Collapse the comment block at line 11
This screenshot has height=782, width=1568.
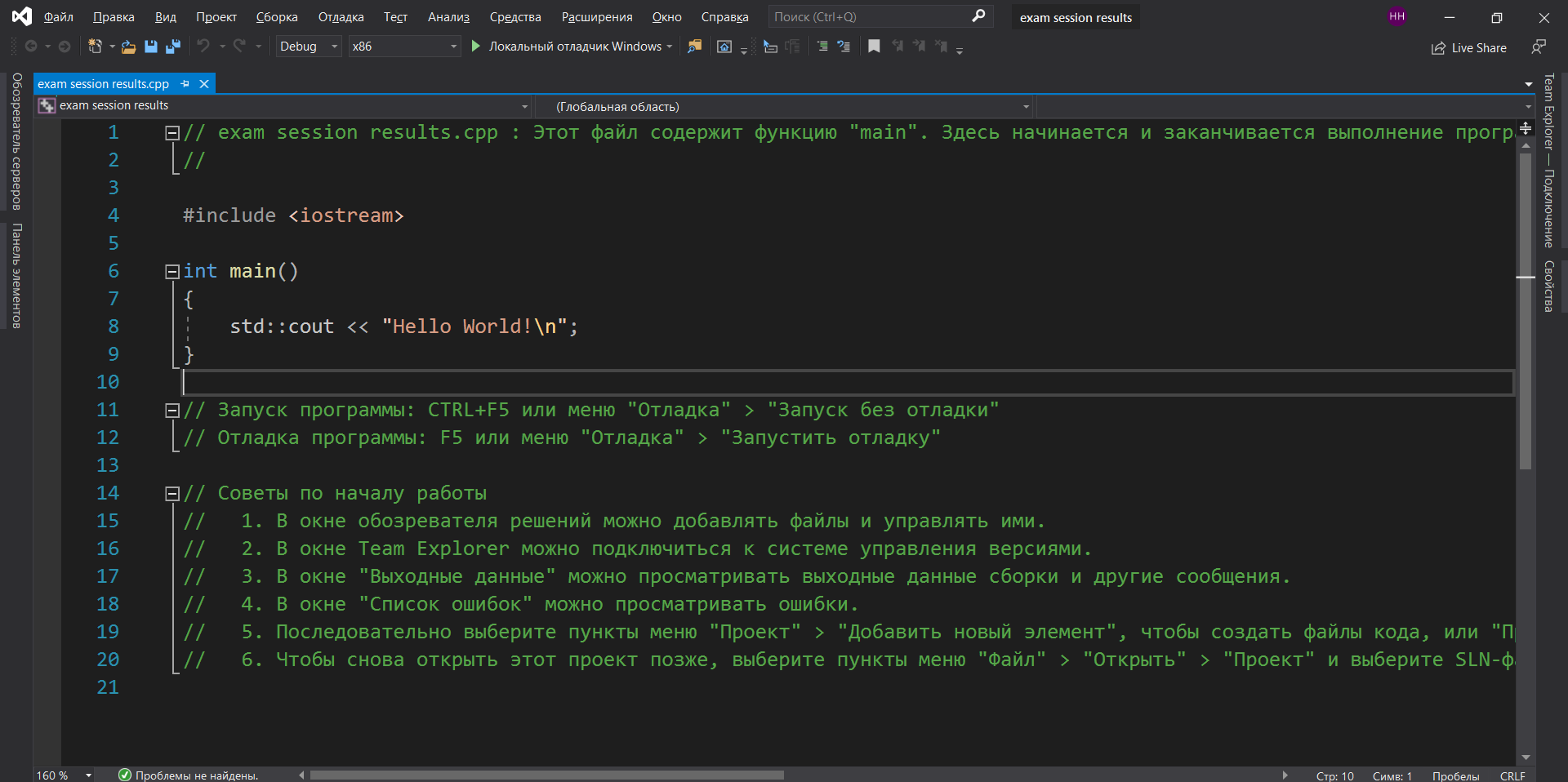[x=172, y=411]
